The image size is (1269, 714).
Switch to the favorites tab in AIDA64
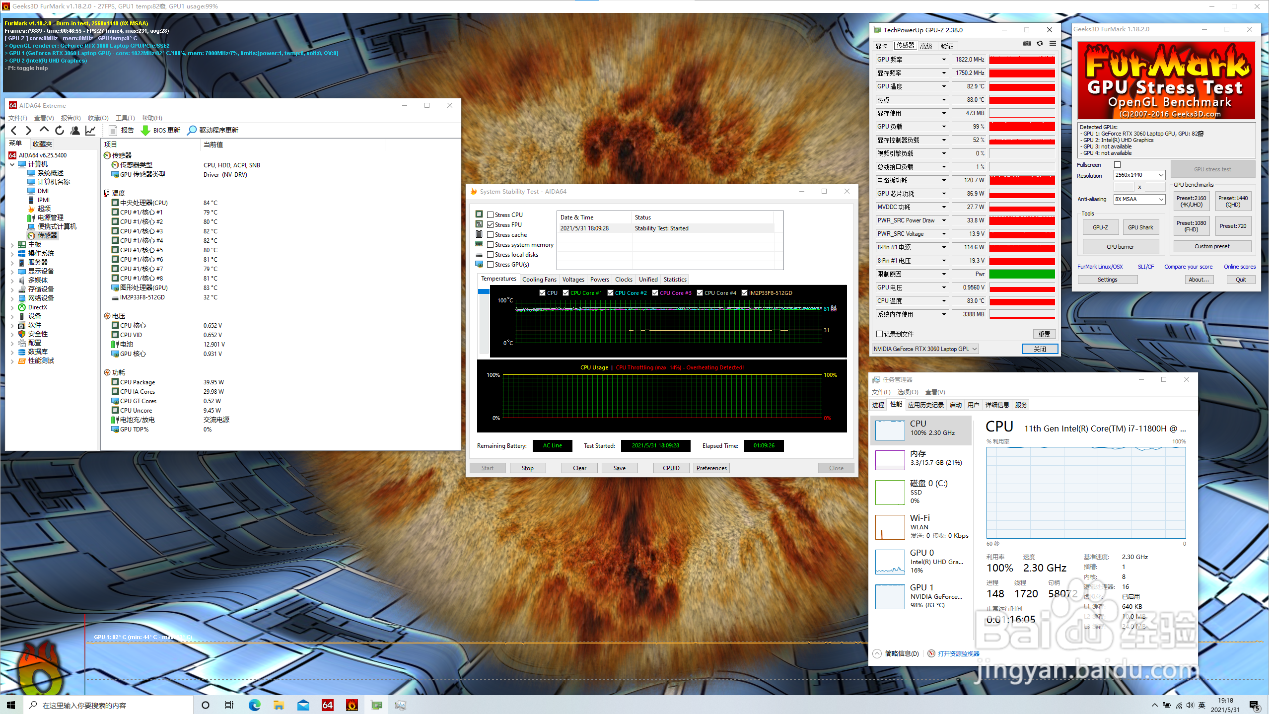tap(42, 144)
